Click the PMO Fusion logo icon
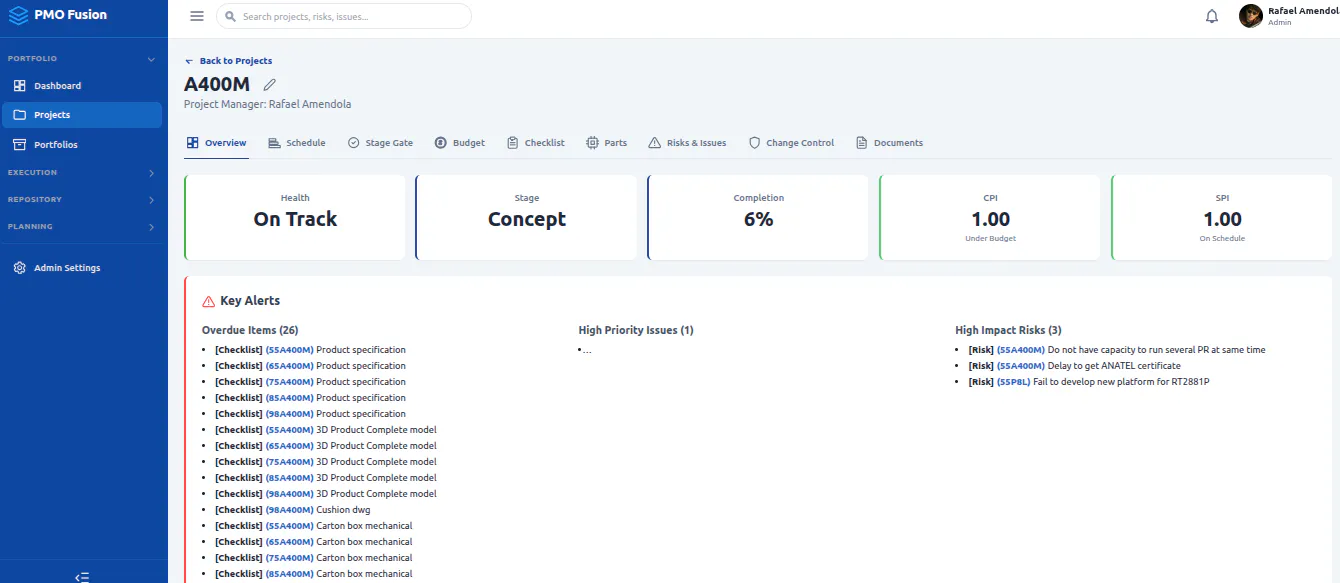Viewport: 1340px width, 583px height. [x=18, y=15]
